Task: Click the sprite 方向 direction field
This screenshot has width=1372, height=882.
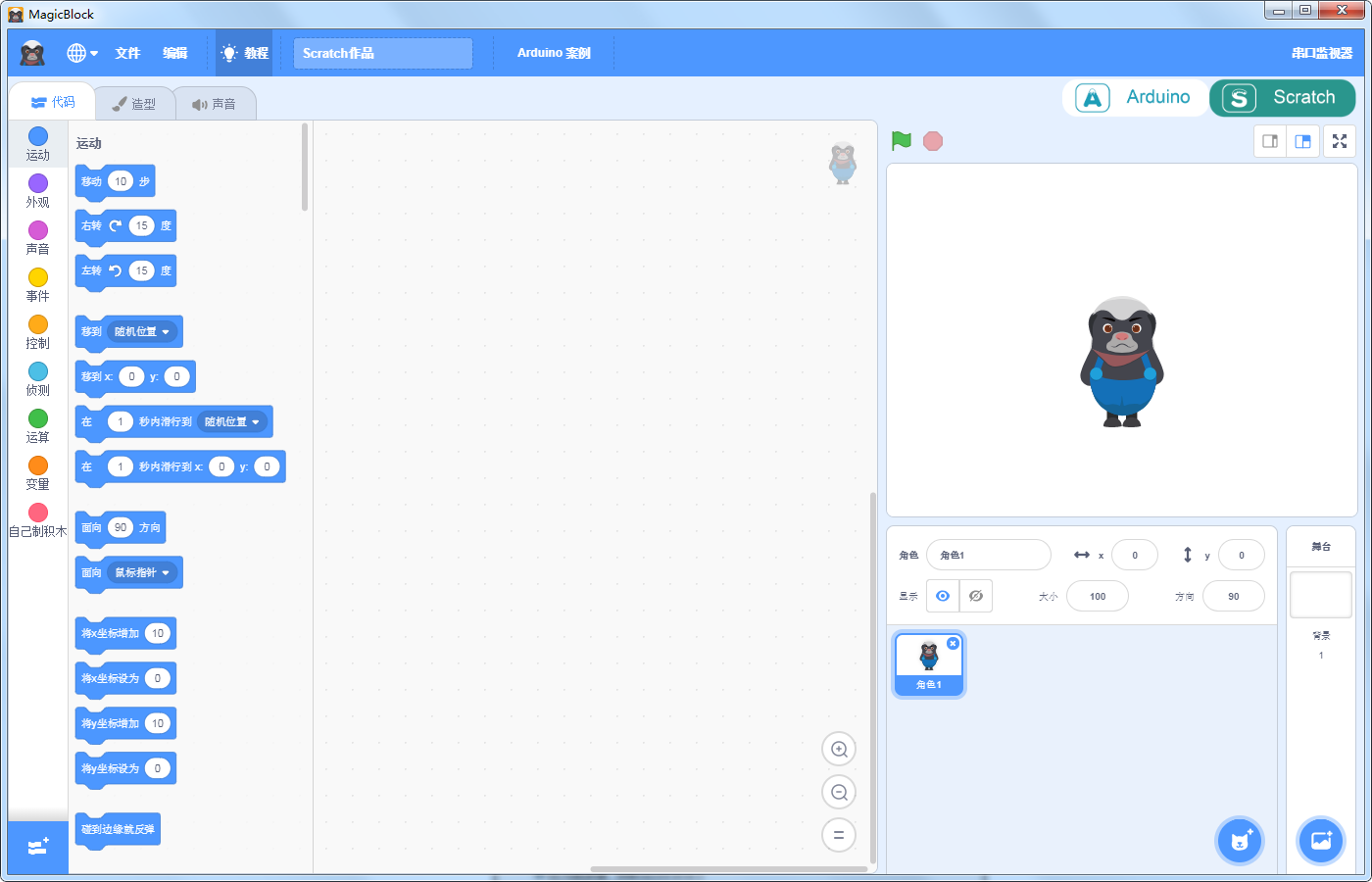Action: [x=1234, y=596]
